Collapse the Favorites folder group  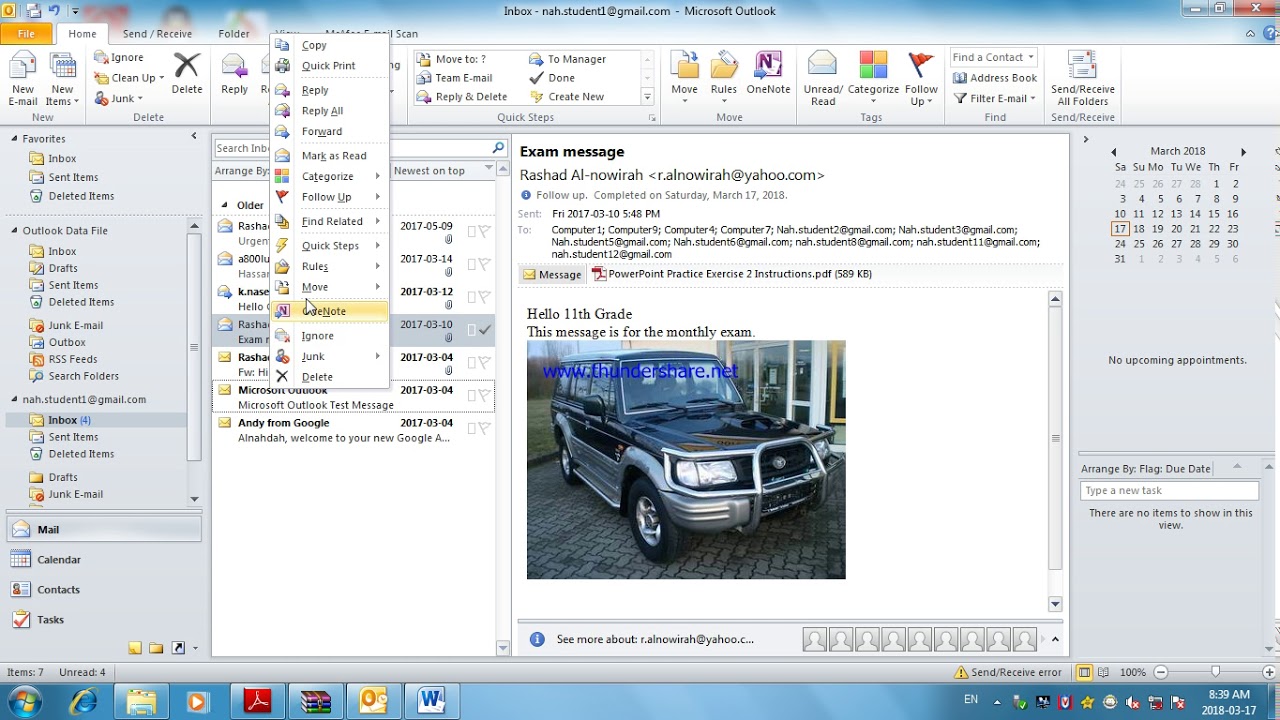[x=15, y=139]
